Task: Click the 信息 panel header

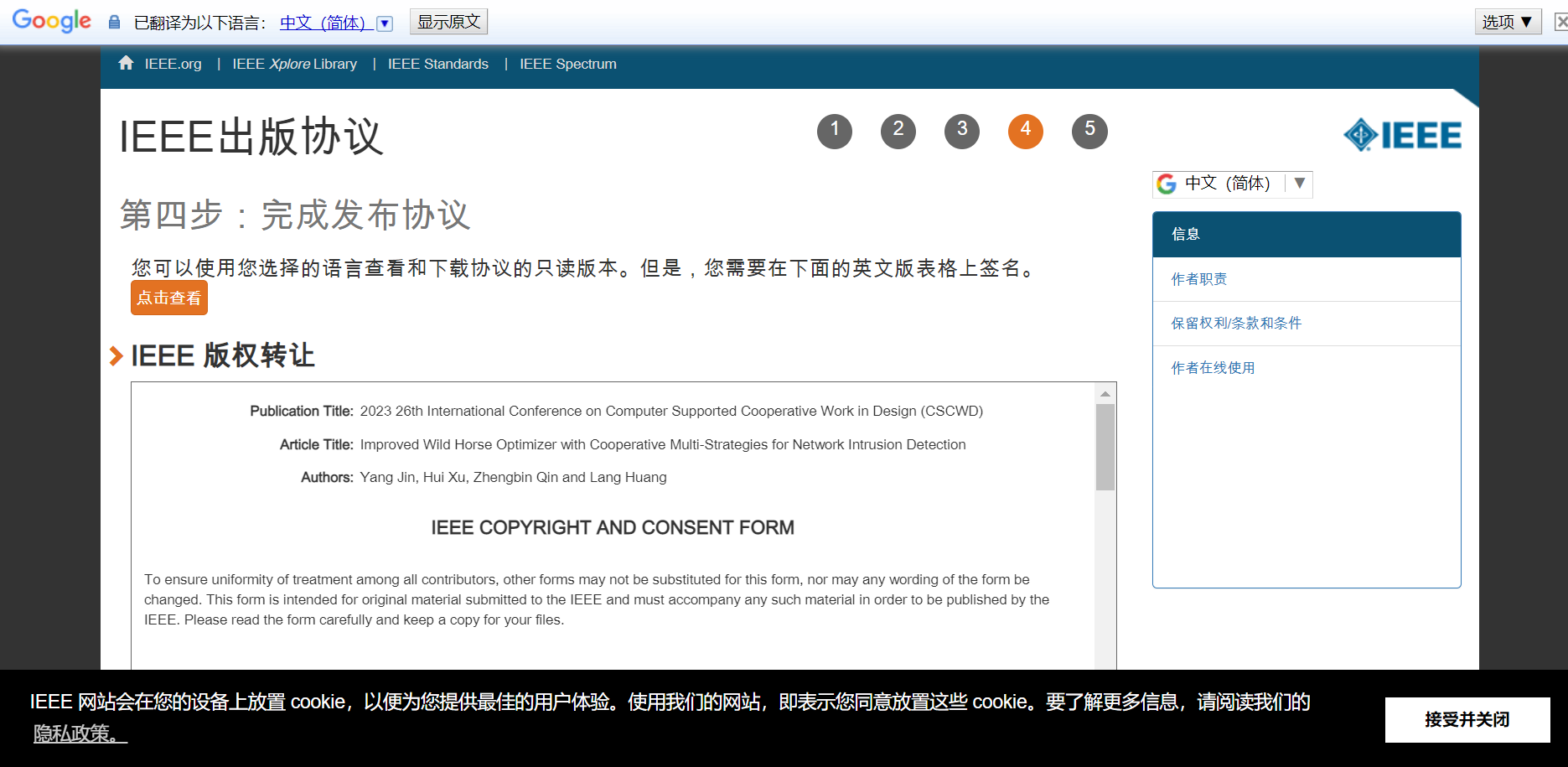Action: [1307, 235]
